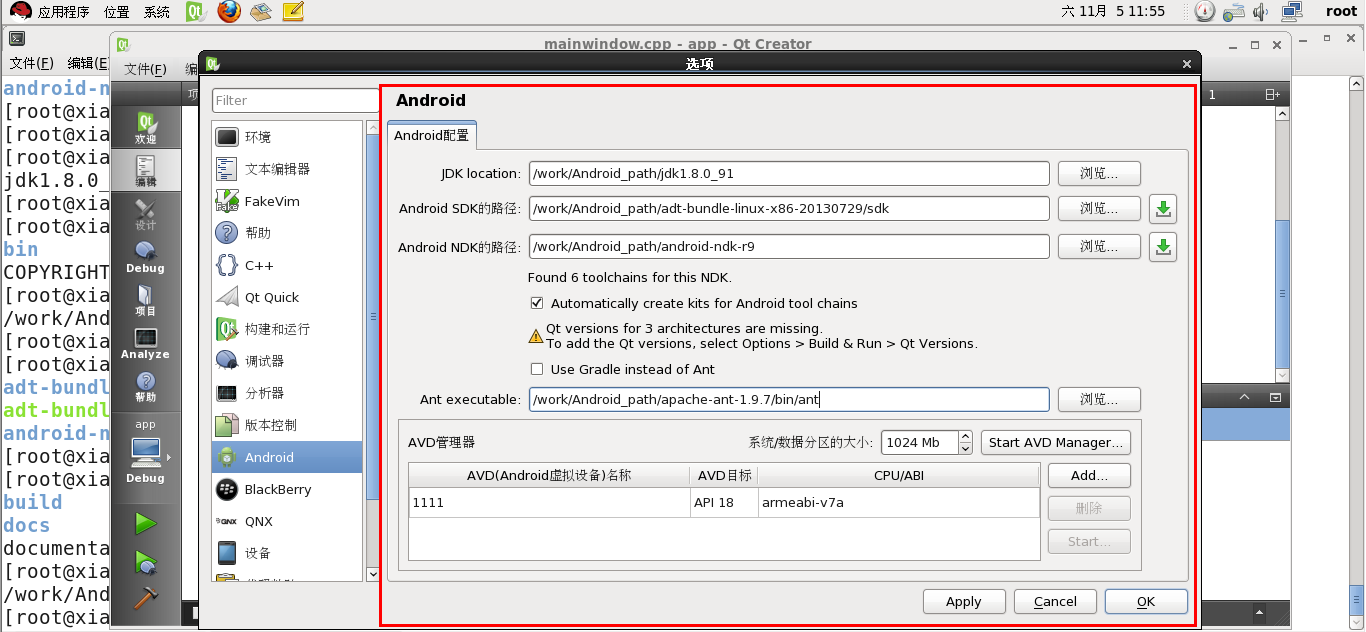The height and width of the screenshot is (632, 1366).
Task: Browse for Android NDK path
Action: [x=1099, y=246]
